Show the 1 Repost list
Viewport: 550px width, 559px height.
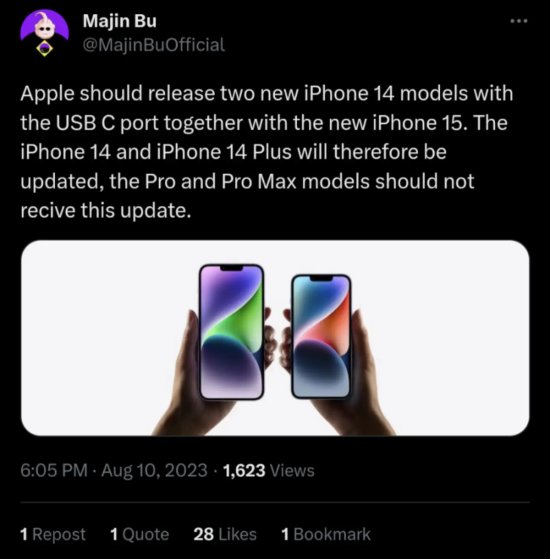click(53, 534)
